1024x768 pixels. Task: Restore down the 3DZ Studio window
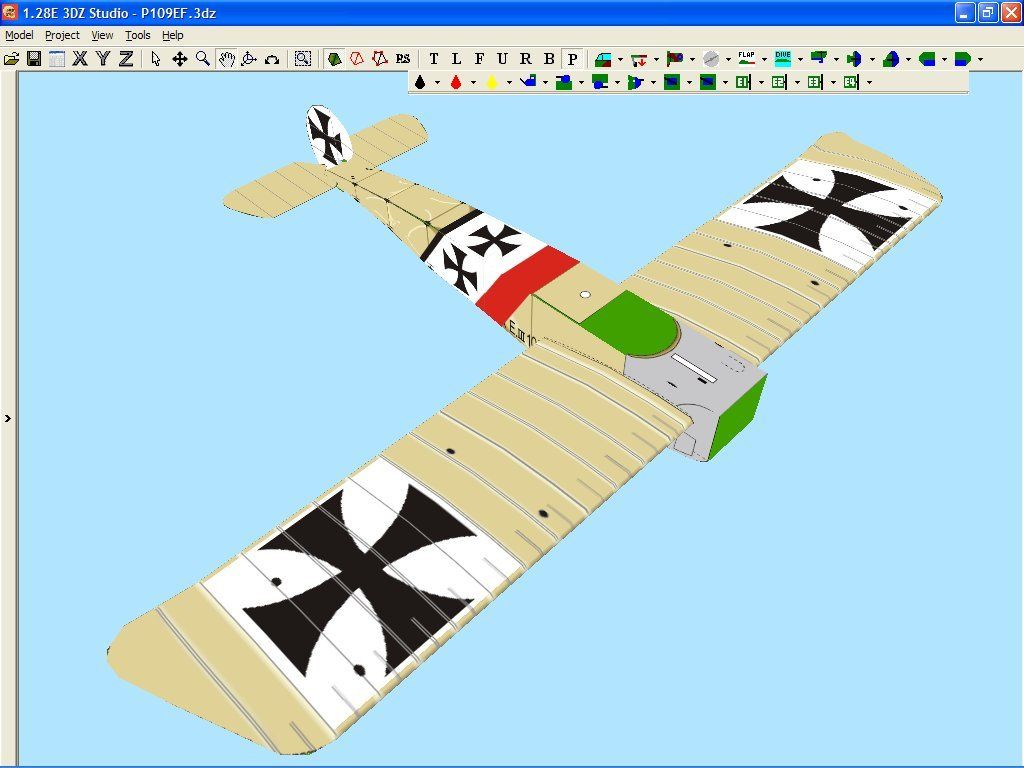(988, 12)
